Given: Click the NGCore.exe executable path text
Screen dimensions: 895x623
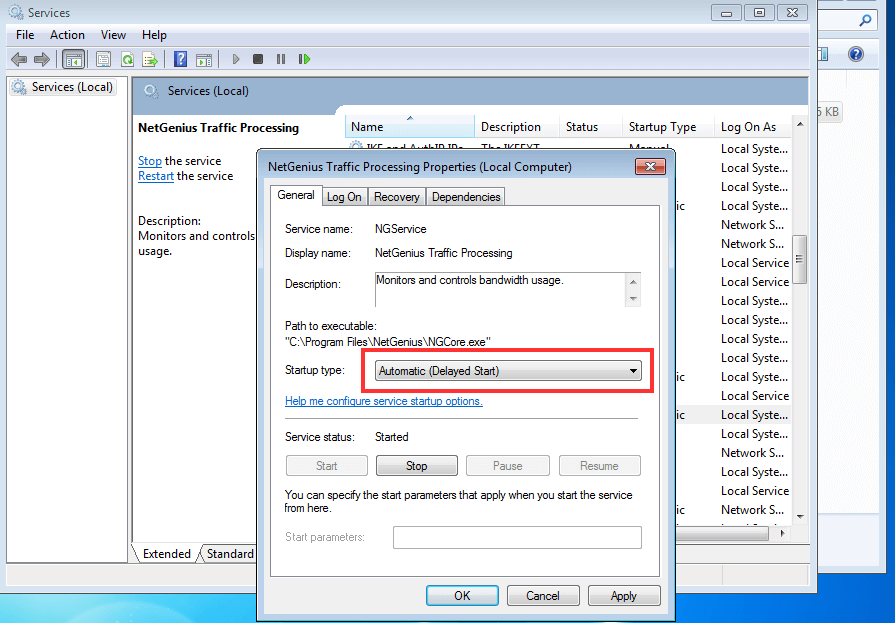Looking at the screenshot, I should pos(388,342).
